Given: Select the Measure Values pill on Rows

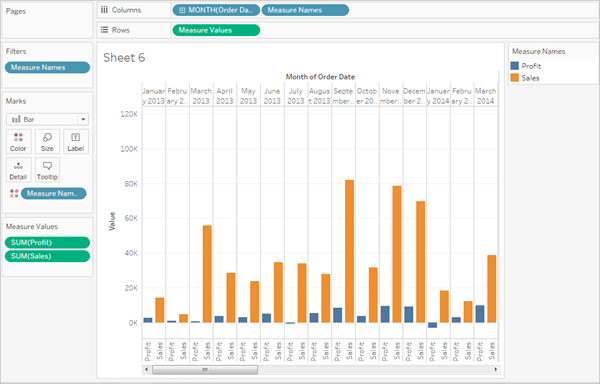Looking at the screenshot, I should click(x=216, y=30).
